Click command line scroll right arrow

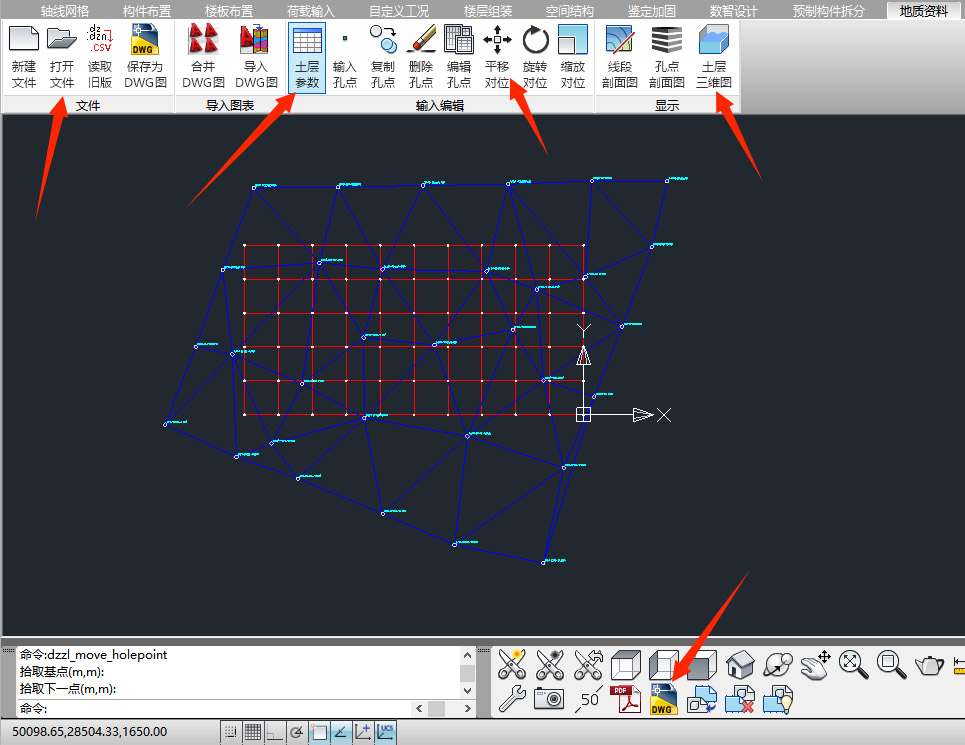click(467, 709)
